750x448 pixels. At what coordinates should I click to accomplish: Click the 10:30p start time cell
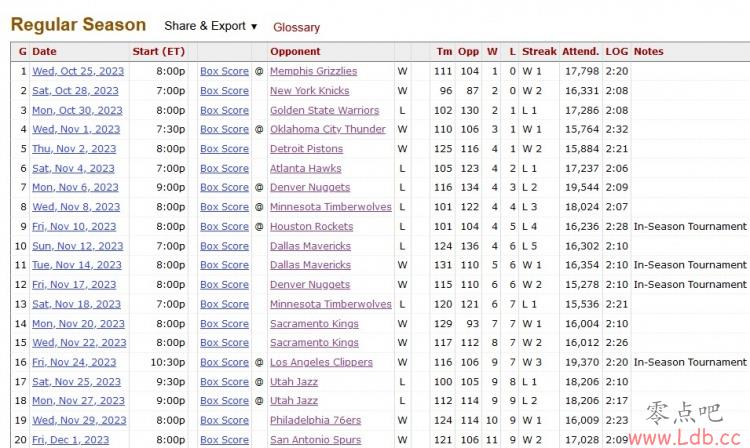point(168,362)
